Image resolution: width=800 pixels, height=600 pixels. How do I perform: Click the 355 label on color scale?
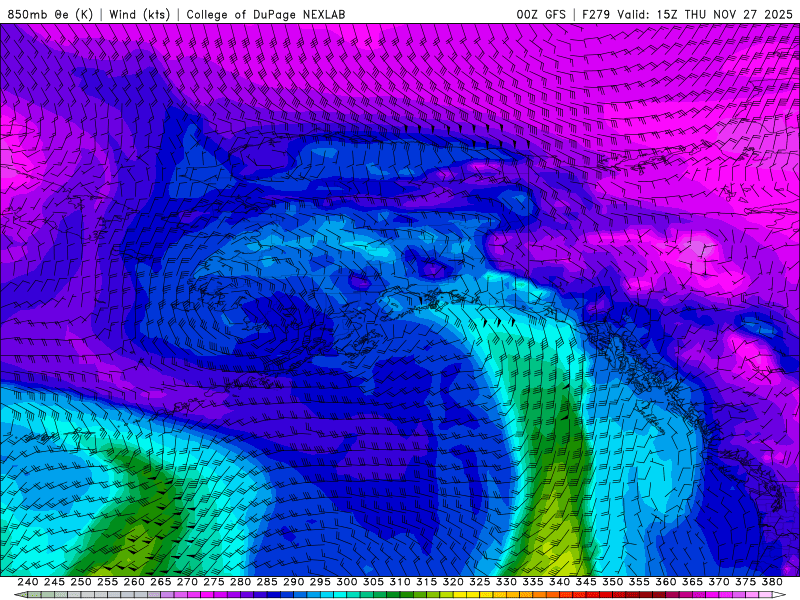[x=639, y=582]
